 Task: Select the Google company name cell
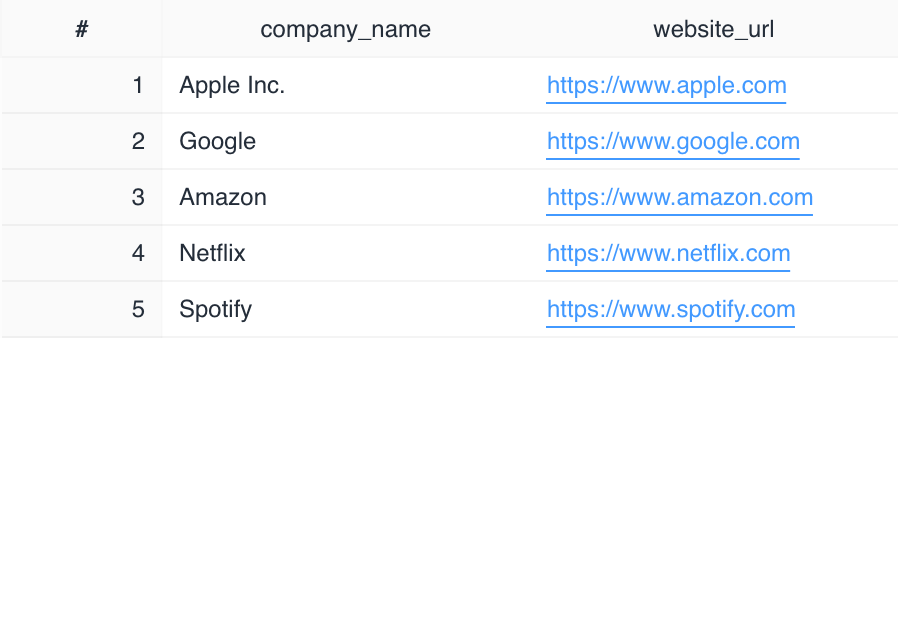pyautogui.click(x=217, y=141)
